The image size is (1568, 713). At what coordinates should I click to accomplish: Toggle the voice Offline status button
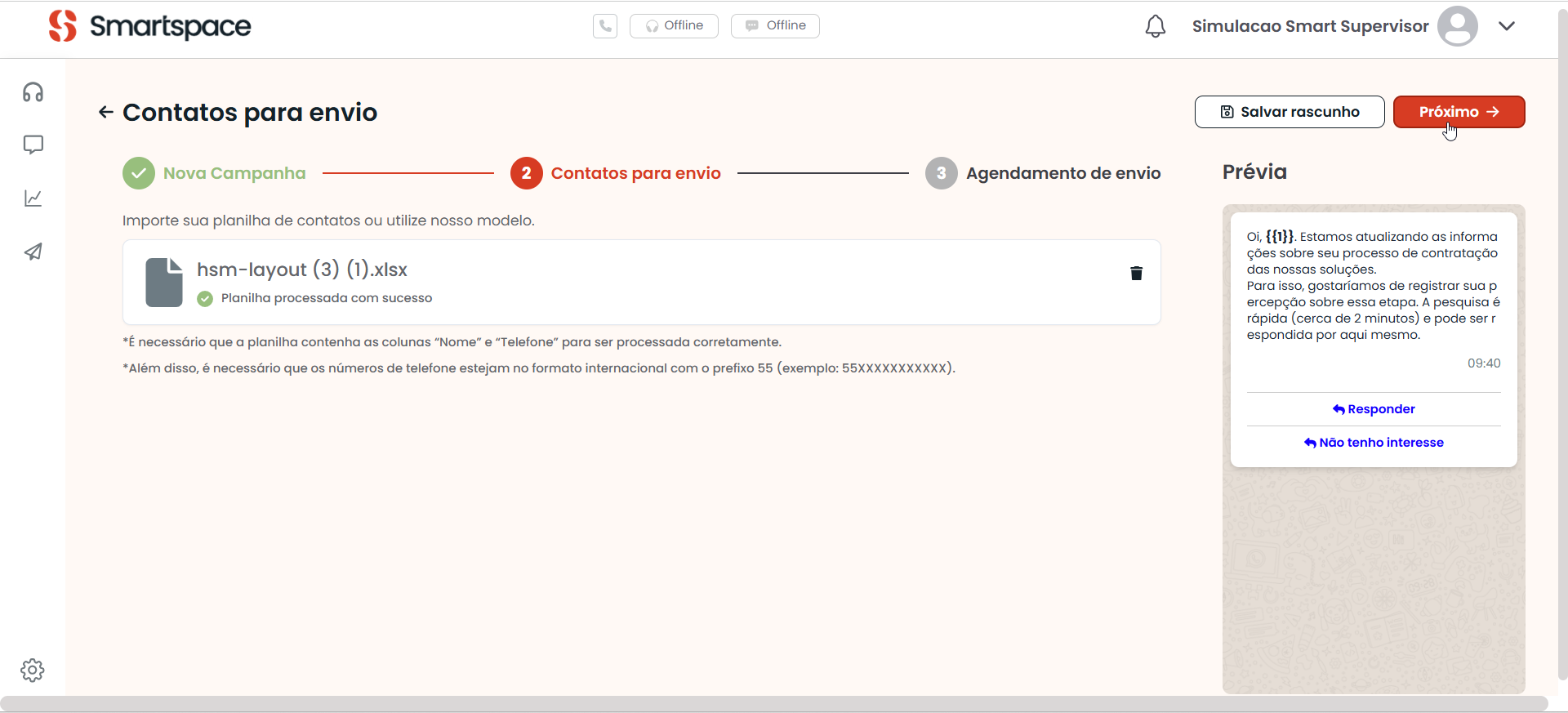(x=674, y=26)
